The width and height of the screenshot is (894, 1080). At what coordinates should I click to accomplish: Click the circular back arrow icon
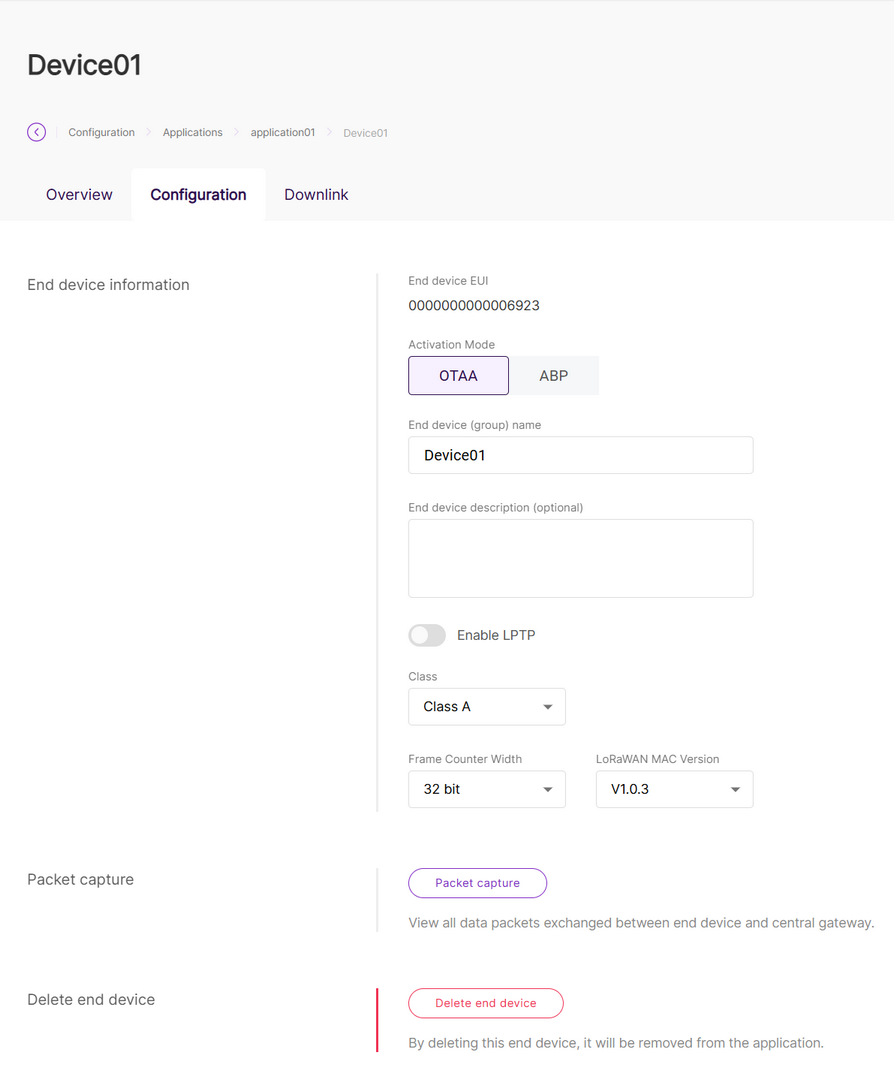[x=37, y=132]
